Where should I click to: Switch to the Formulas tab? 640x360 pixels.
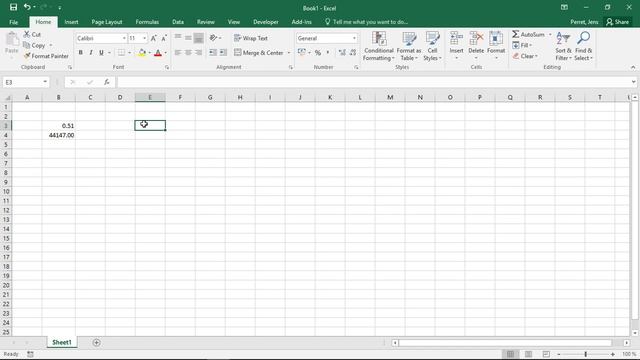(147, 22)
